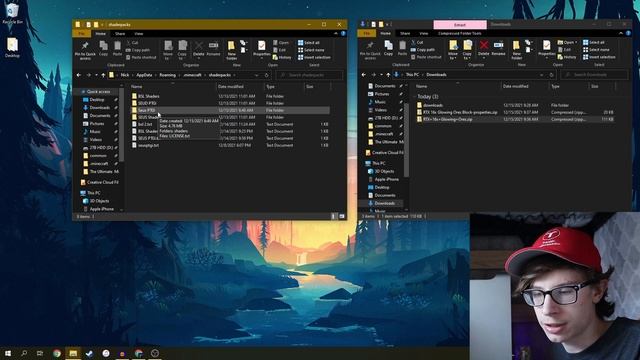Expand address bar history in Downloads window
Image resolution: width=640 pixels, height=360 pixels.
tap(541, 75)
